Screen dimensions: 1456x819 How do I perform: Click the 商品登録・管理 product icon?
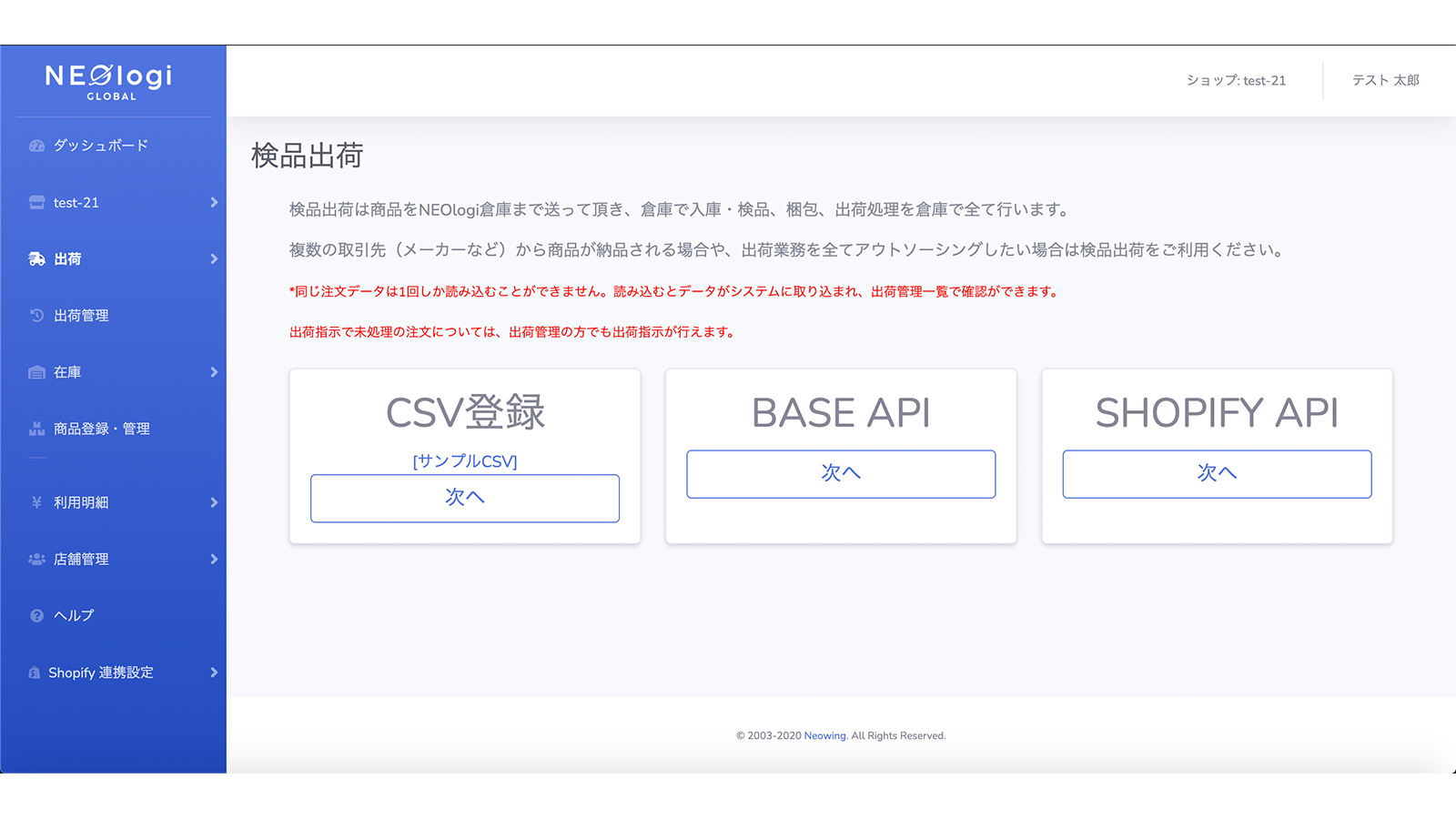point(35,428)
